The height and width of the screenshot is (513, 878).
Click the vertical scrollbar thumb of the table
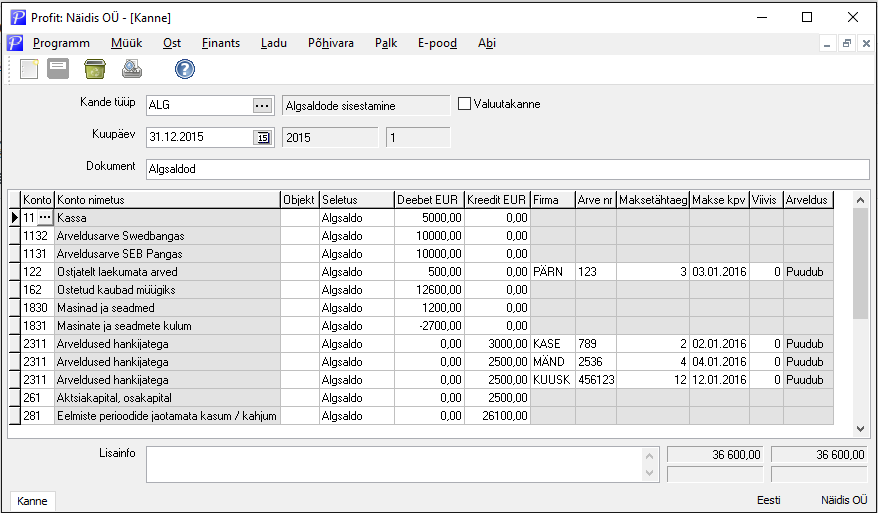pos(861,263)
